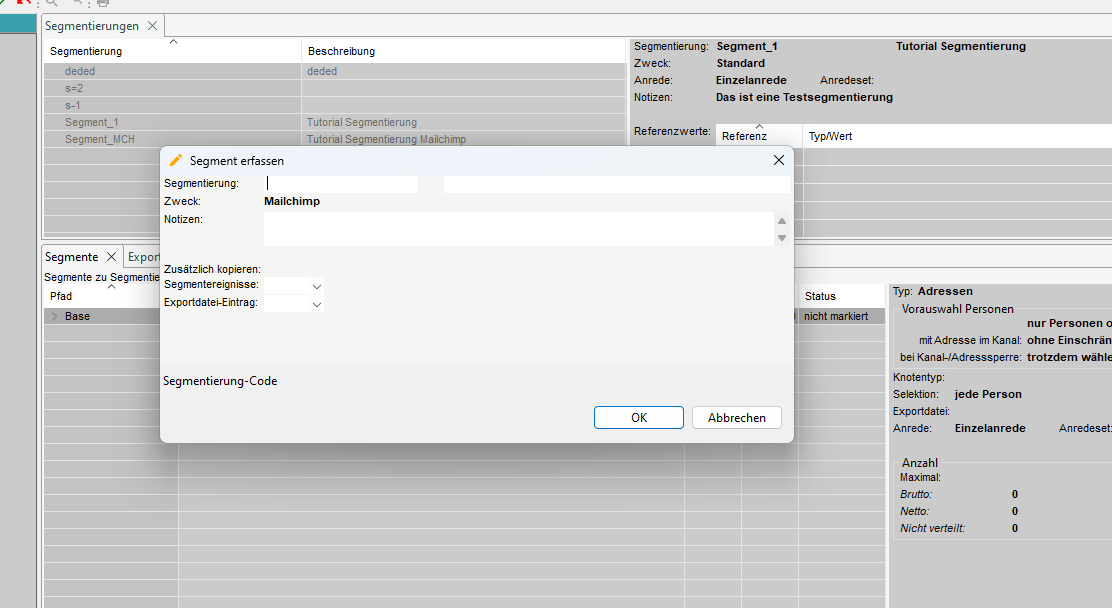The height and width of the screenshot is (608, 1112).
Task: Confirm dialog with OK button
Action: tap(638, 418)
